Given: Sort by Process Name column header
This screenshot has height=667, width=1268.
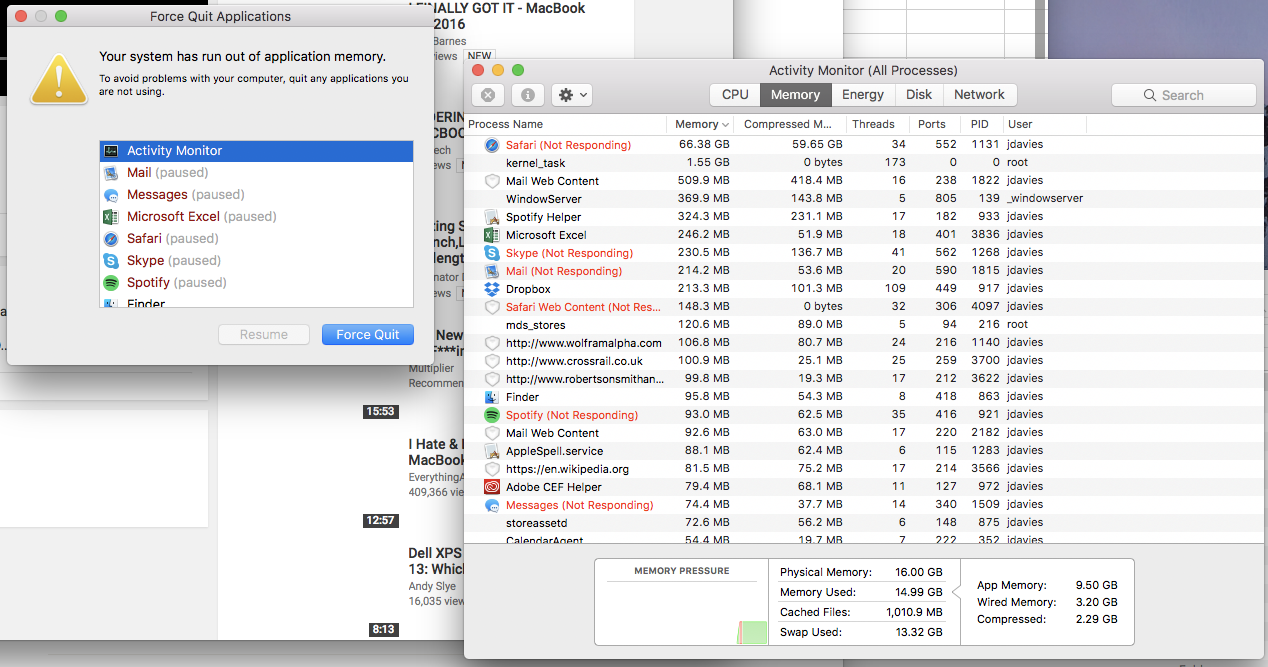Looking at the screenshot, I should point(566,124).
